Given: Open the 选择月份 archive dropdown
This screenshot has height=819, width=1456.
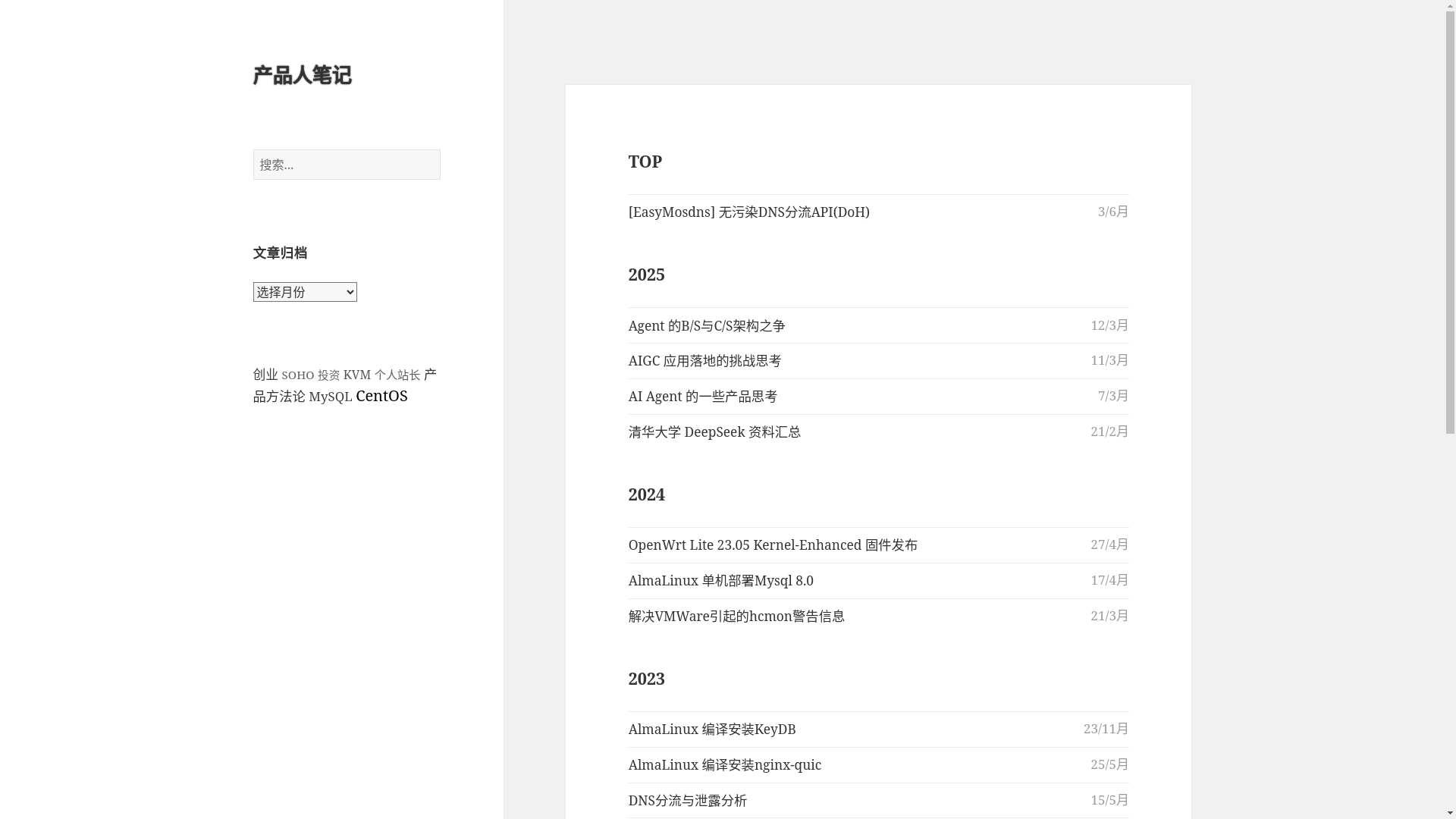Looking at the screenshot, I should pos(305,292).
